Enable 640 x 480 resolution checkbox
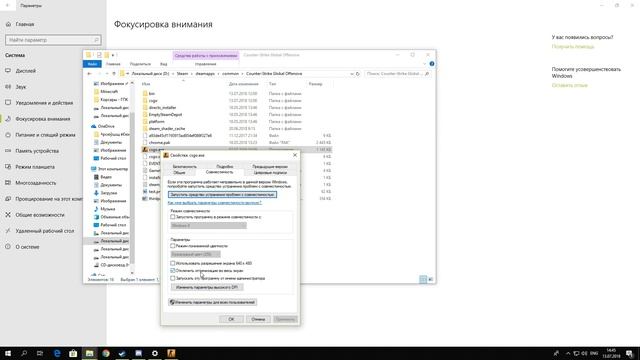This screenshot has width=640, height=360. (173, 263)
